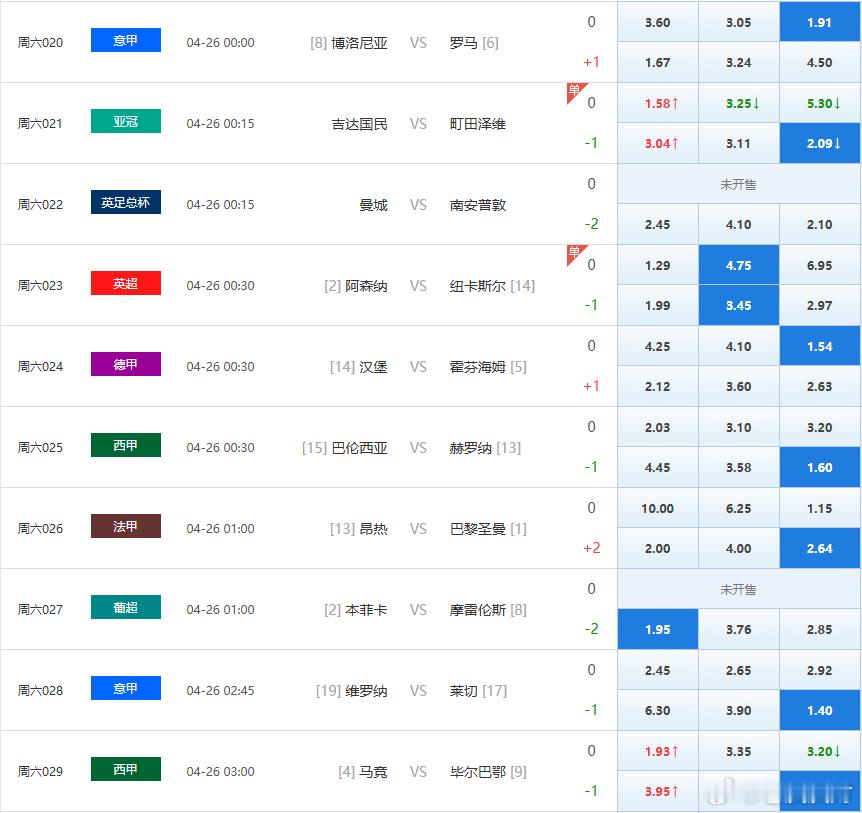
Task: Select the blue 4.75 draw odds in Arsenal match
Action: (x=738, y=264)
